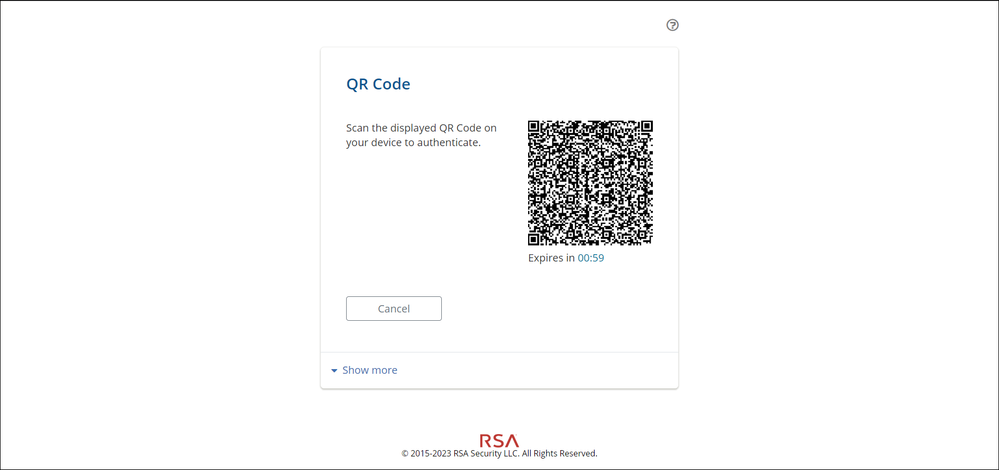The height and width of the screenshot is (470, 999).
Task: Click the RSA Security copyright notice
Action: pos(499,454)
